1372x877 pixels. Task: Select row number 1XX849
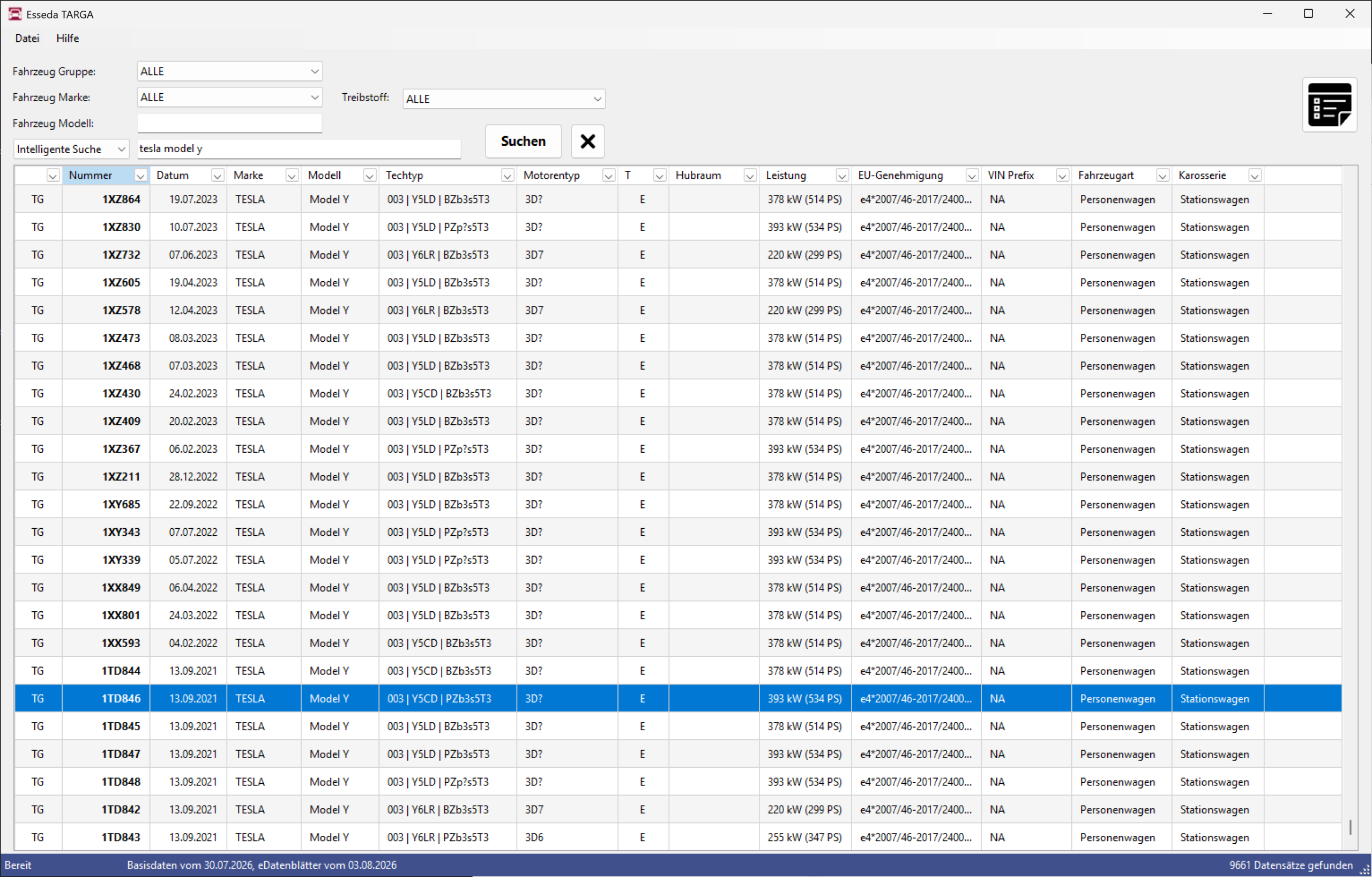pos(678,588)
